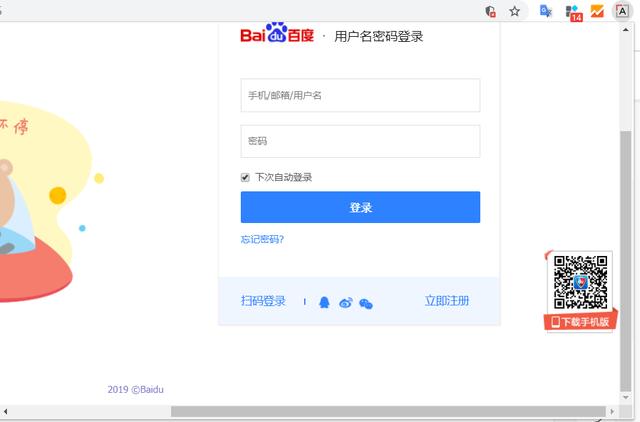Open the shield extension with red badge
640x422 pixels.
point(490,11)
